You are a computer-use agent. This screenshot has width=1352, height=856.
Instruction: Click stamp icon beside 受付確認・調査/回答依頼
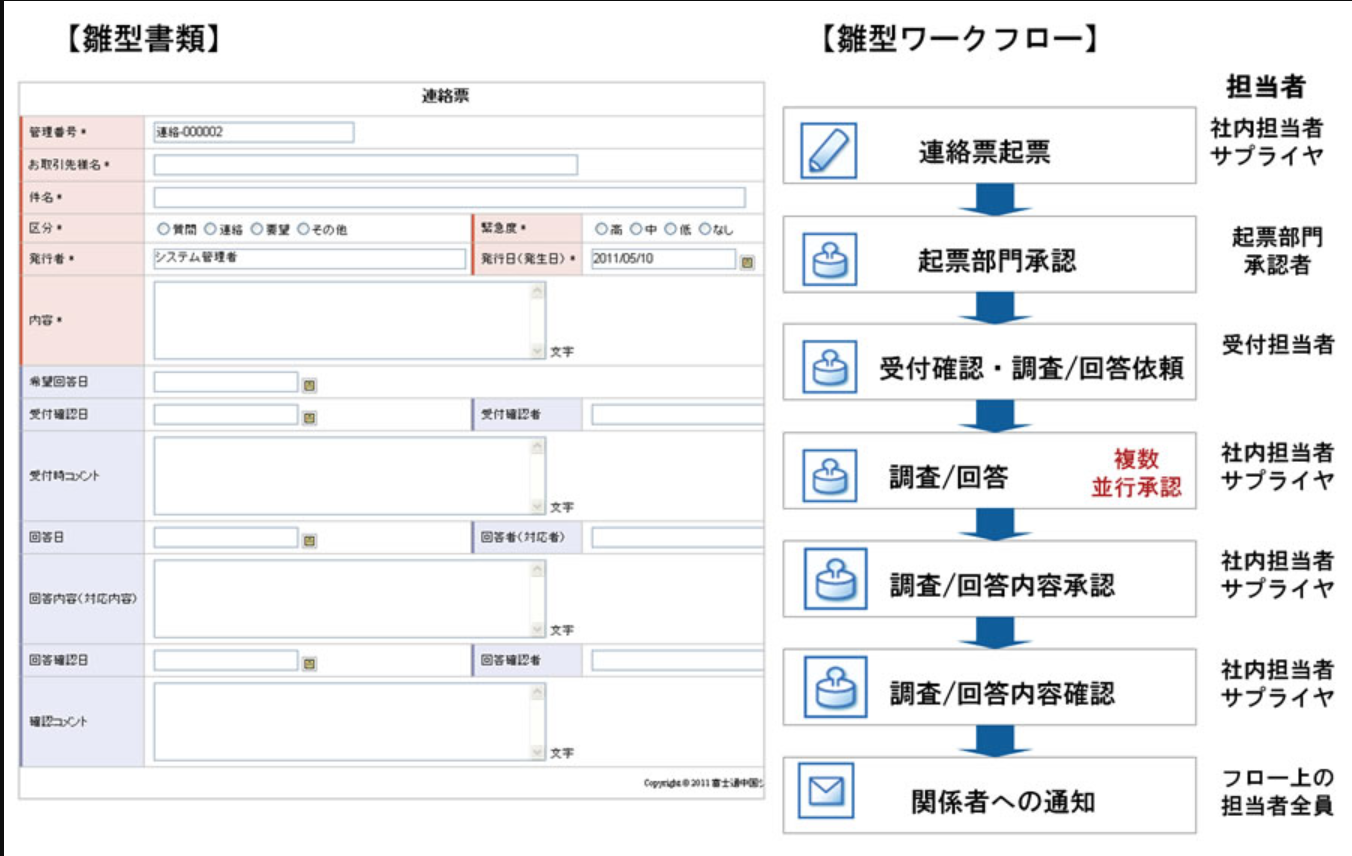point(829,367)
